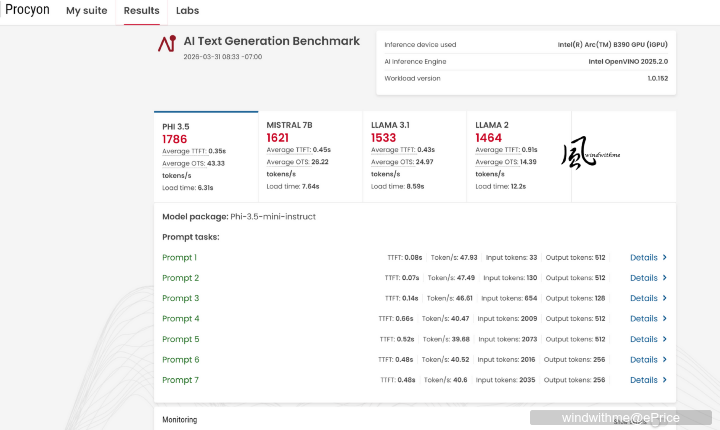Viewport: 720px width, 430px height.
Task: Click the Intel Arc B390 GPU device value
Action: (x=613, y=45)
